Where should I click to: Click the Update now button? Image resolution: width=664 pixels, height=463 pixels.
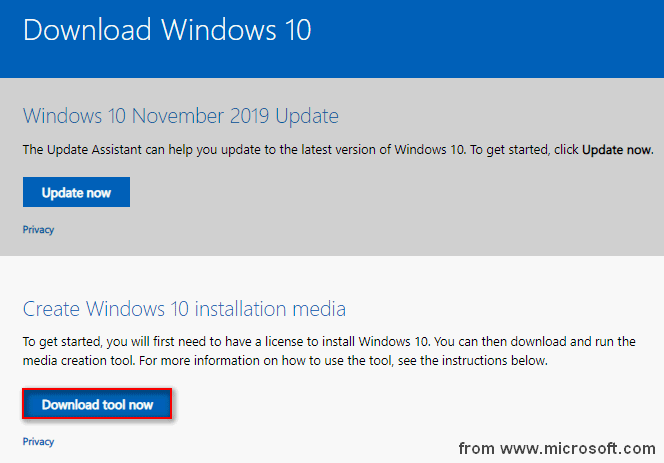(76, 192)
